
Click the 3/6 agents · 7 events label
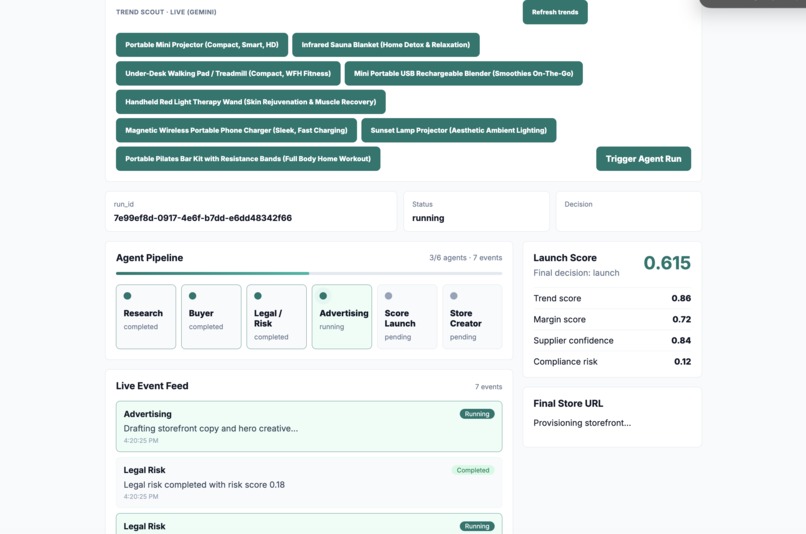[x=466, y=258]
